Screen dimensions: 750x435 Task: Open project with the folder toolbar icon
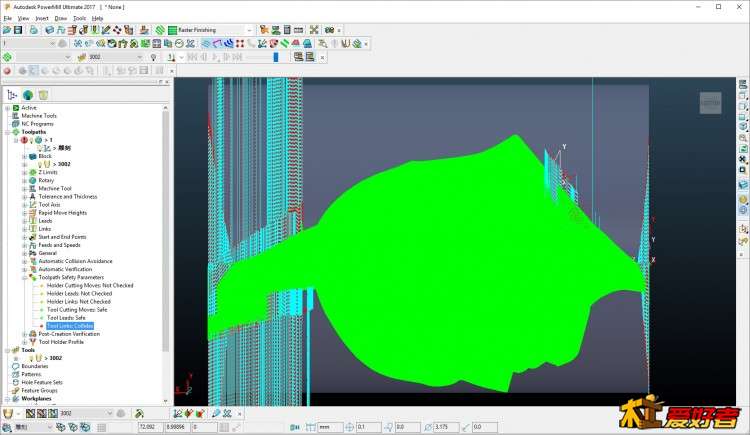click(7, 30)
